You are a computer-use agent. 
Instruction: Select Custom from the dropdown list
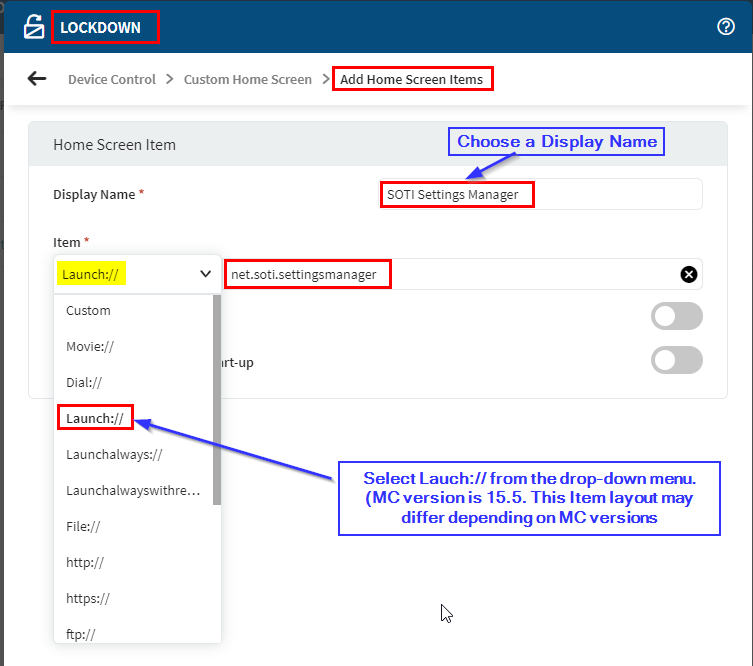pos(89,310)
